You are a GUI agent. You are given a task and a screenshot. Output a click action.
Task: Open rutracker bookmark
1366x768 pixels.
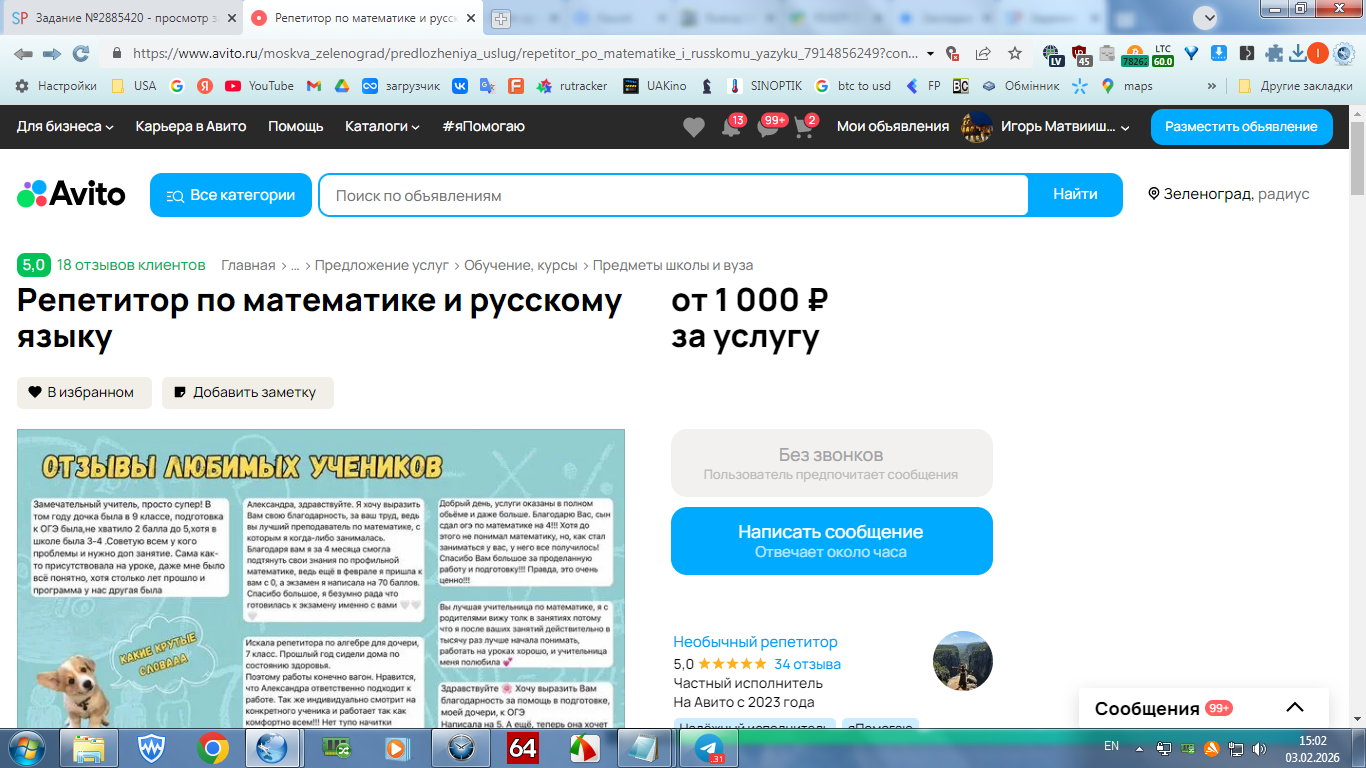tap(572, 86)
